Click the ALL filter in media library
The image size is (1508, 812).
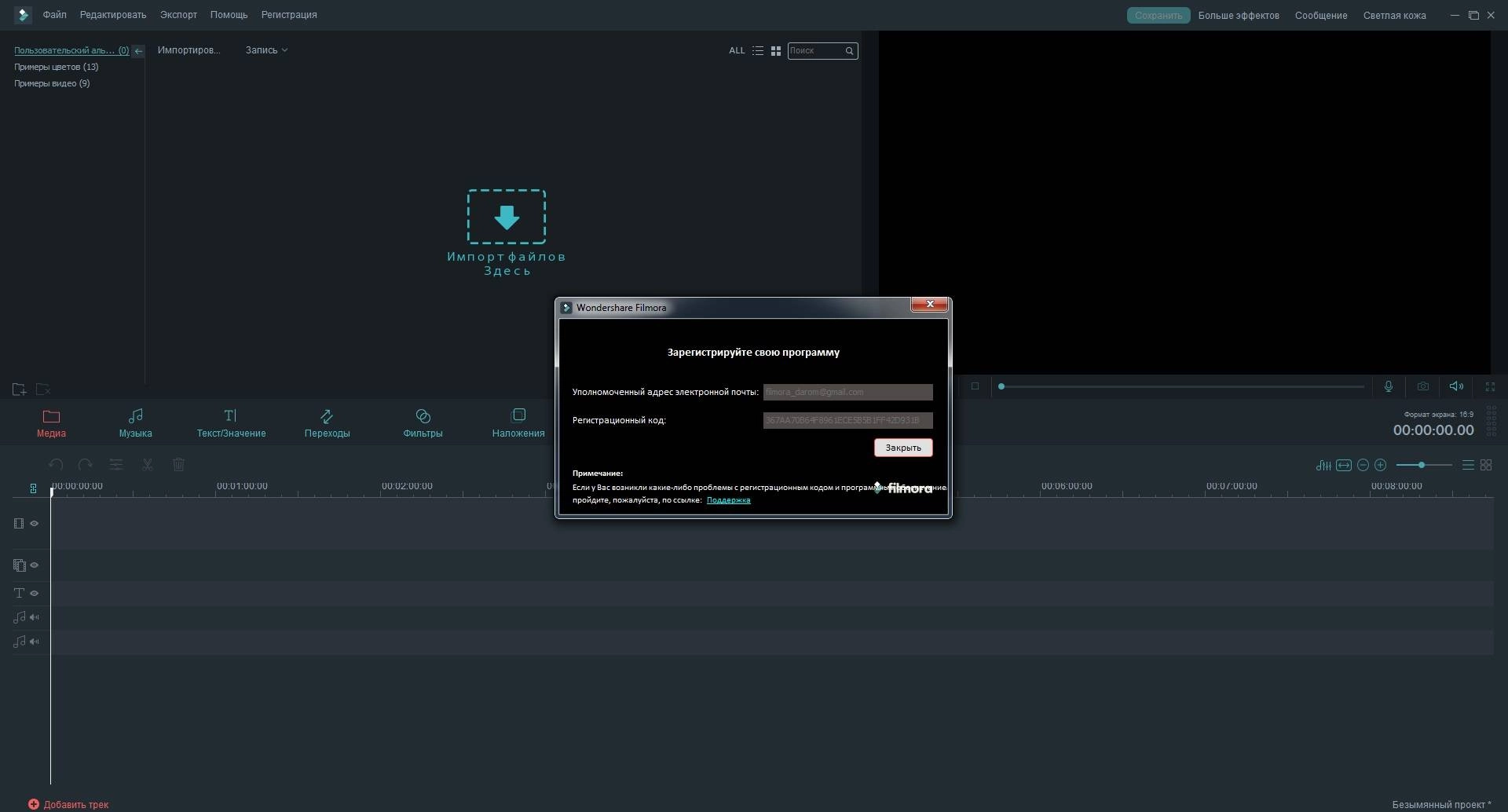point(737,50)
